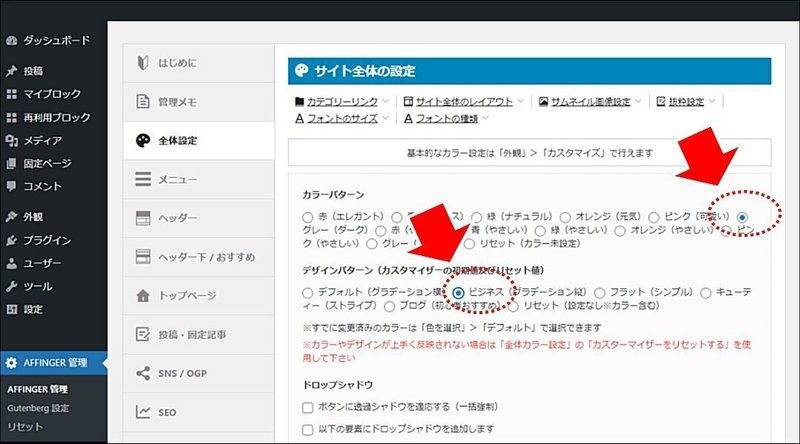The image size is (800, 444).
Task: Jump to サムネイル画像設定 link
Action: pos(590,102)
